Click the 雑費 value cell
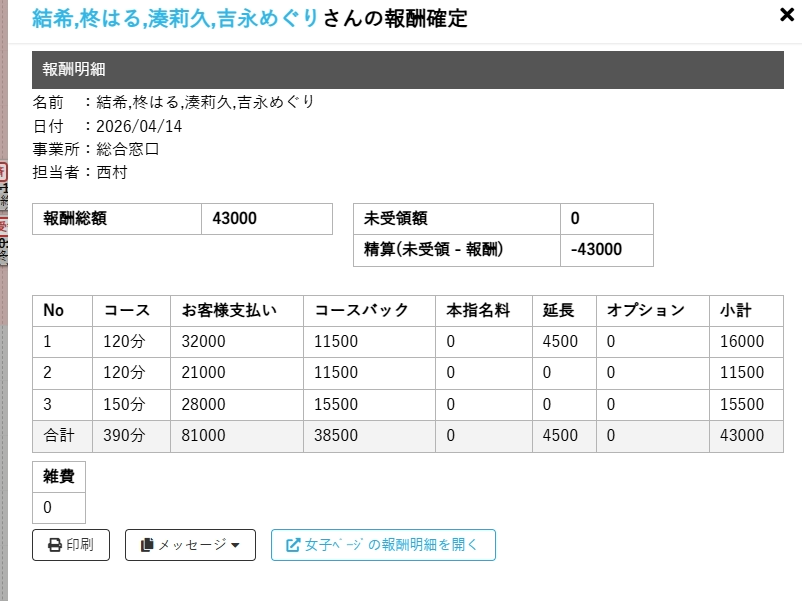 pos(58,507)
